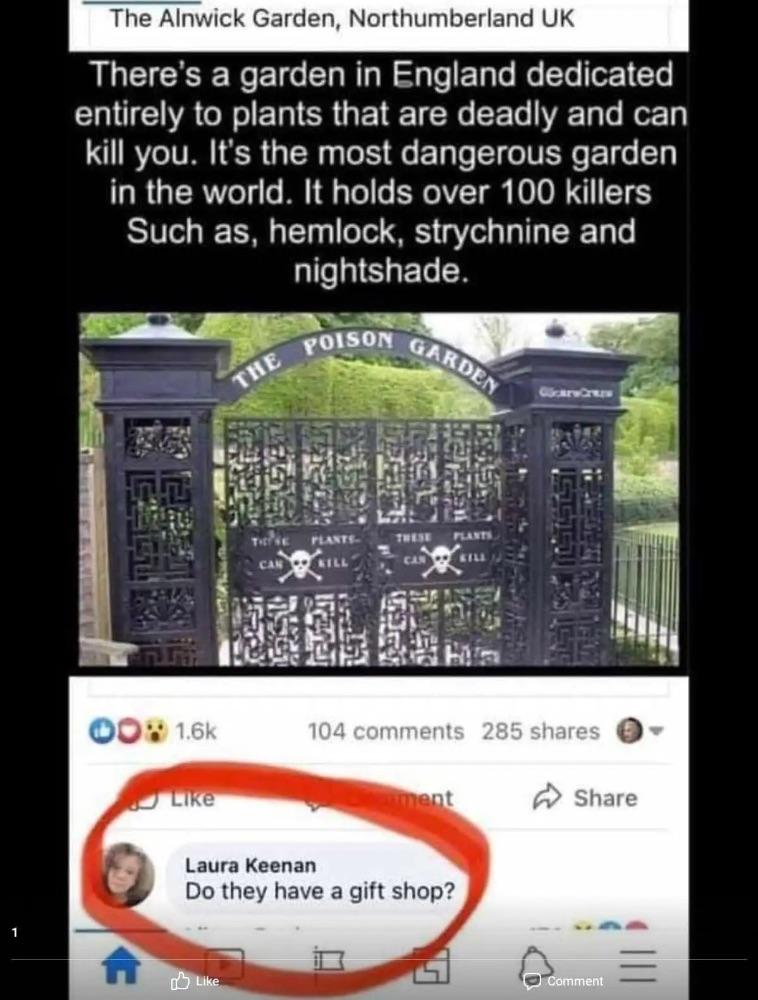Open the 104 comments link
Viewport: 758px width, 1000px height.
386,731
